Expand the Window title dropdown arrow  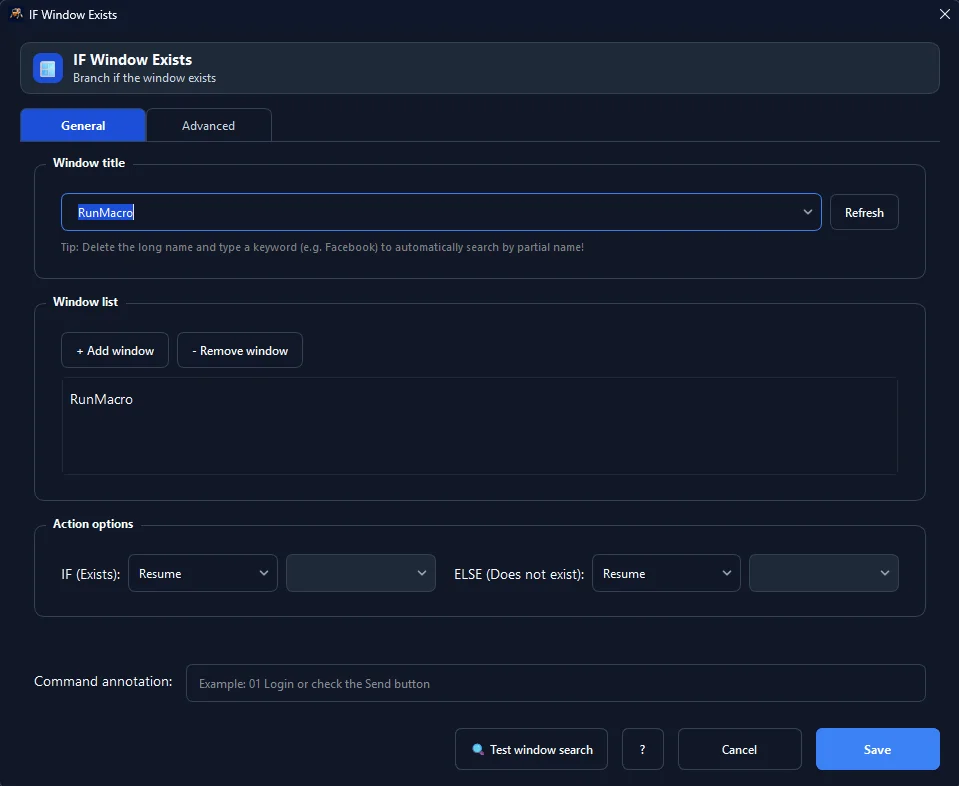[807, 212]
